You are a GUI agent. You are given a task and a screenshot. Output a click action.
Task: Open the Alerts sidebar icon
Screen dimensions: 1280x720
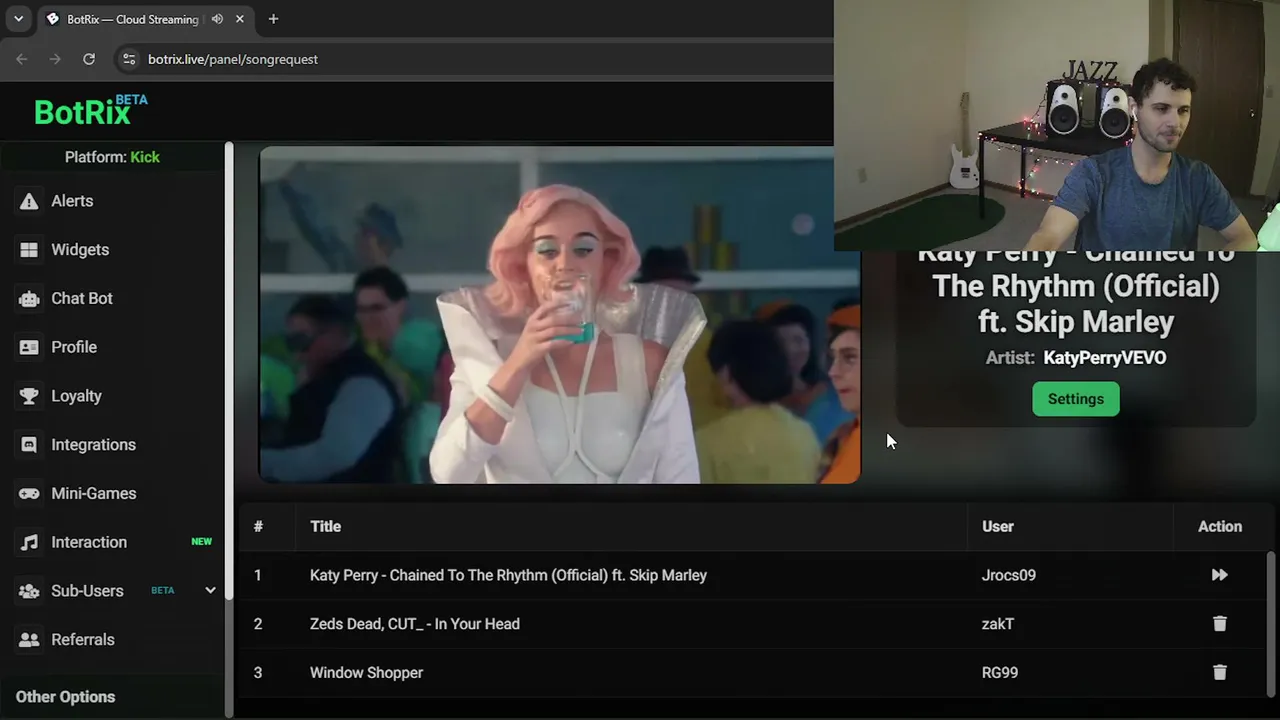click(29, 201)
